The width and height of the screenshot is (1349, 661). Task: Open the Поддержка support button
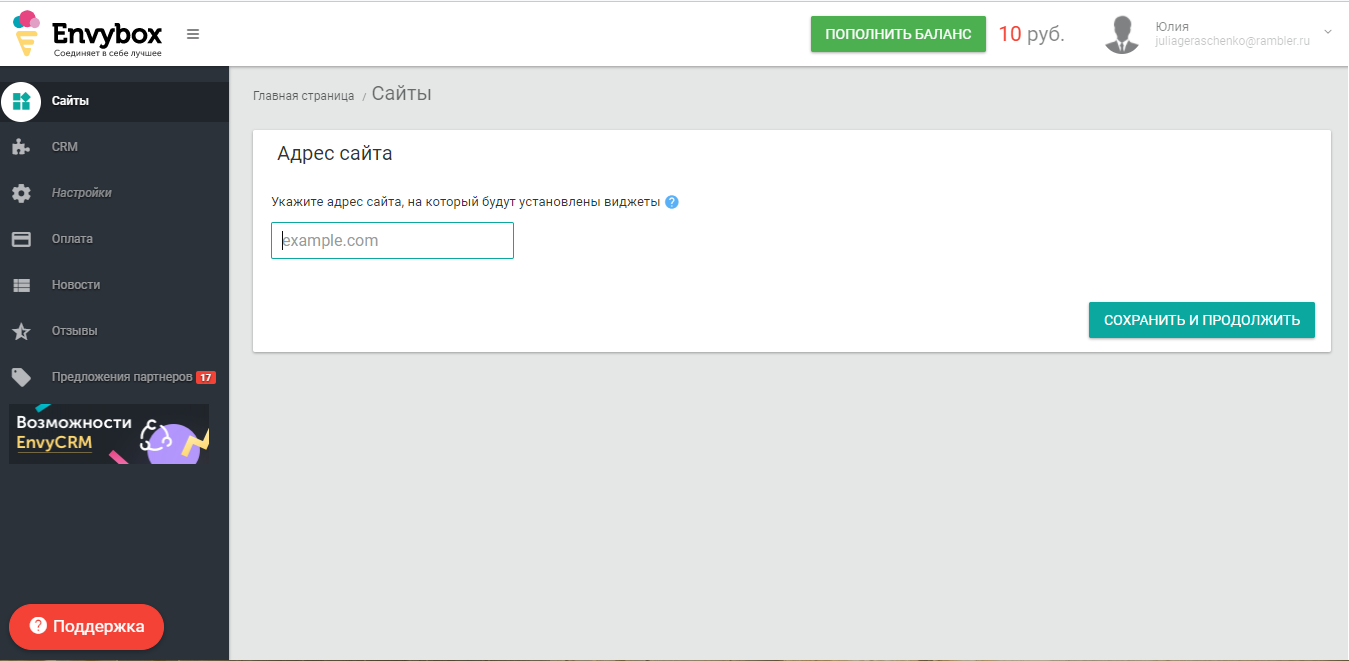(x=86, y=627)
